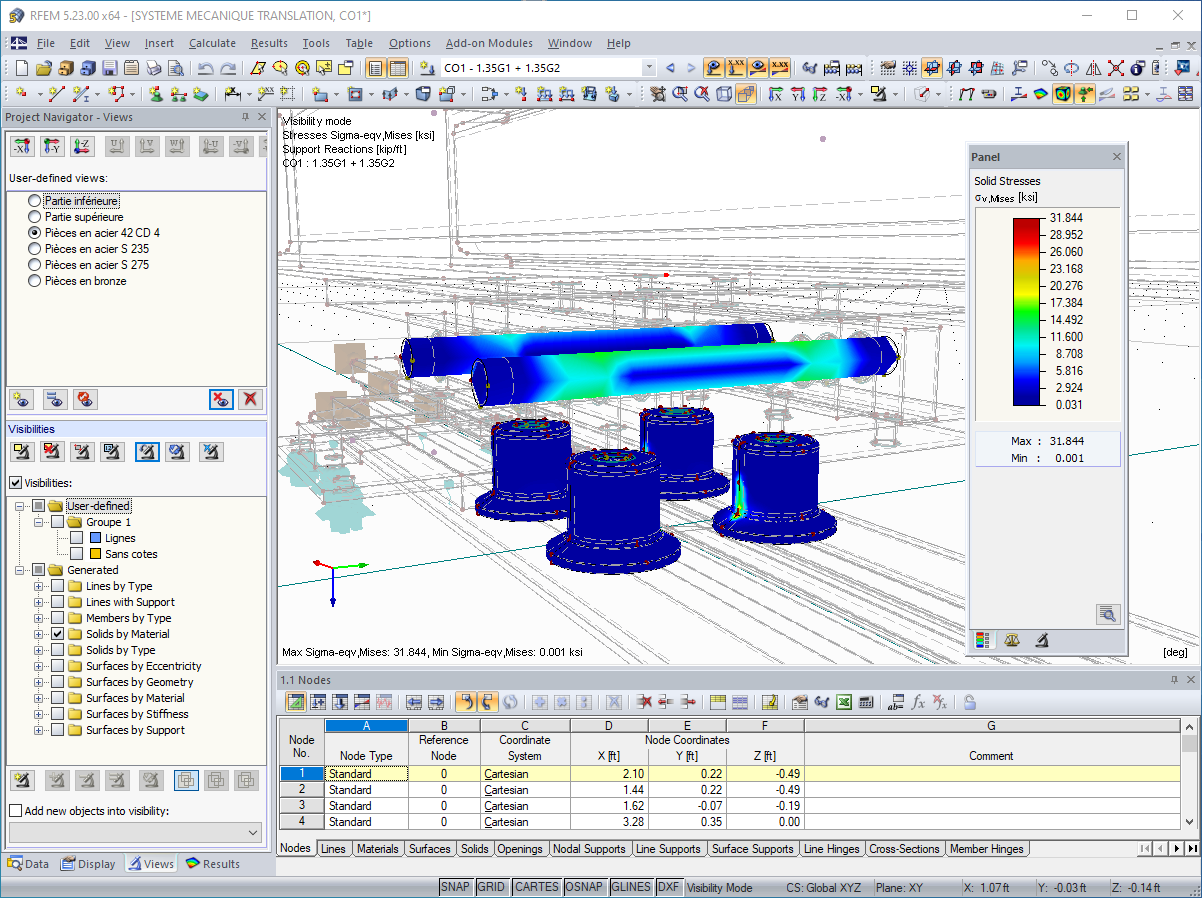Open the Calculate menu

(x=212, y=43)
